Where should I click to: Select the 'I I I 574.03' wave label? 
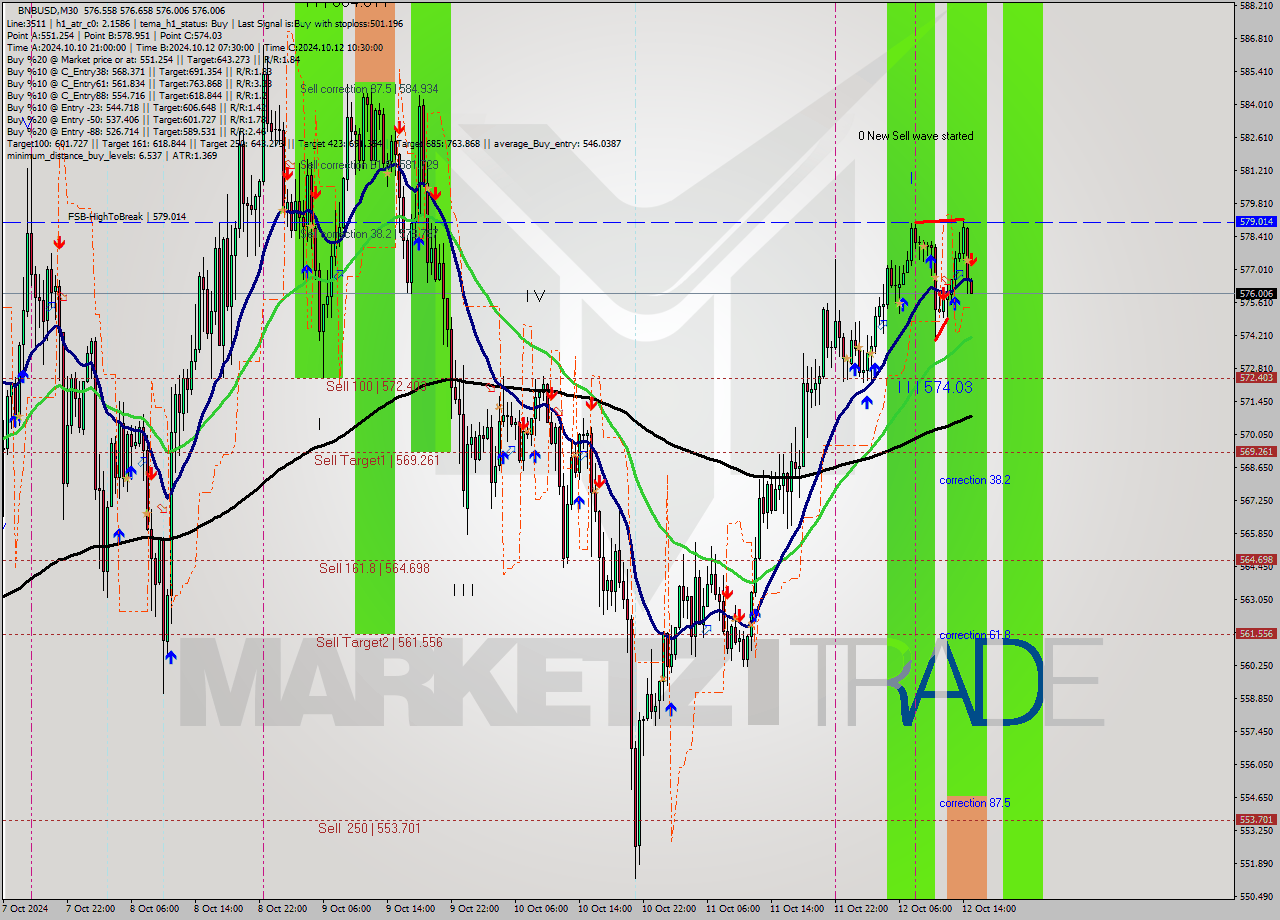935,387
